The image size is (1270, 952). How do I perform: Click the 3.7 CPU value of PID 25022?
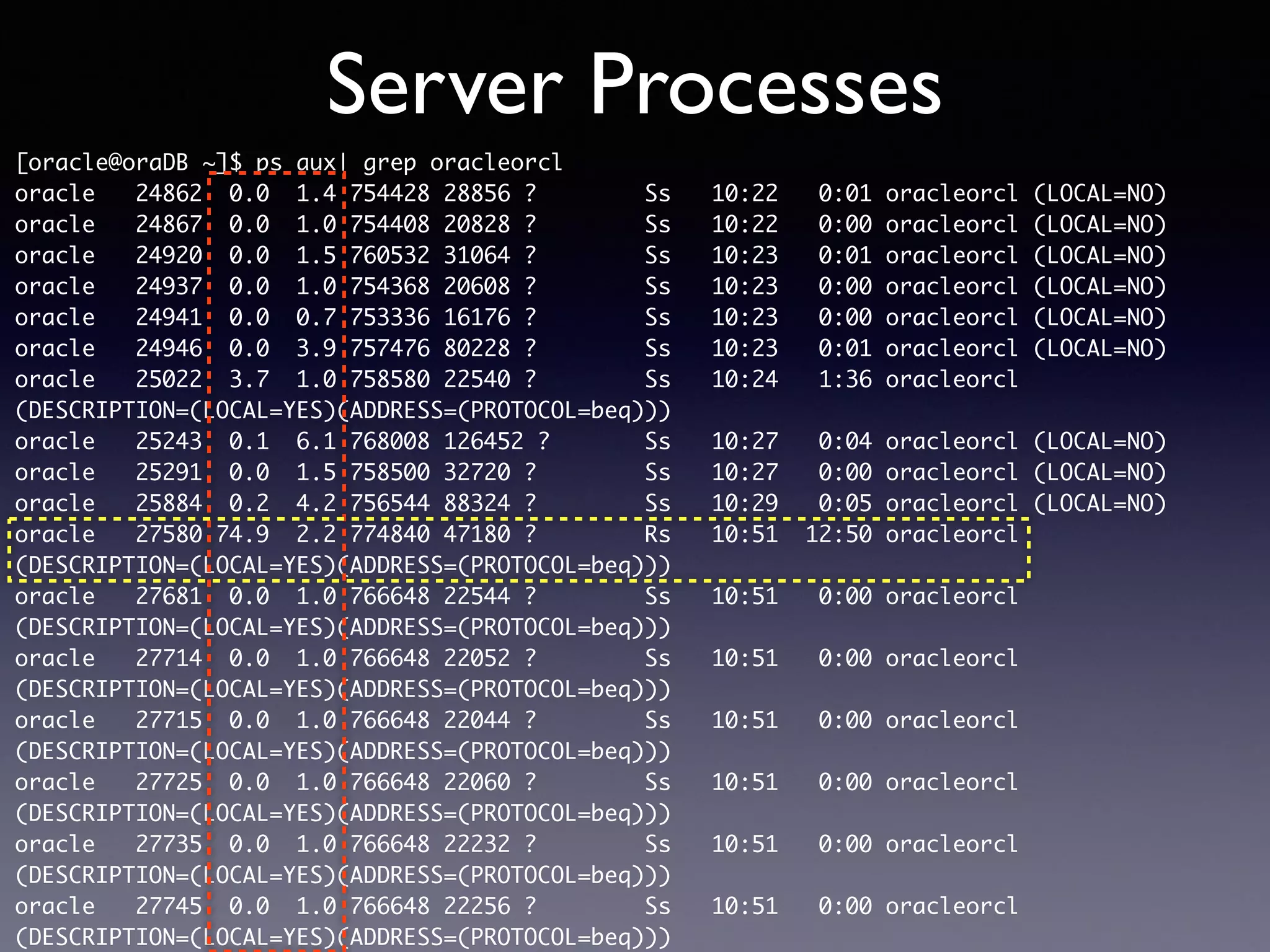(249, 379)
